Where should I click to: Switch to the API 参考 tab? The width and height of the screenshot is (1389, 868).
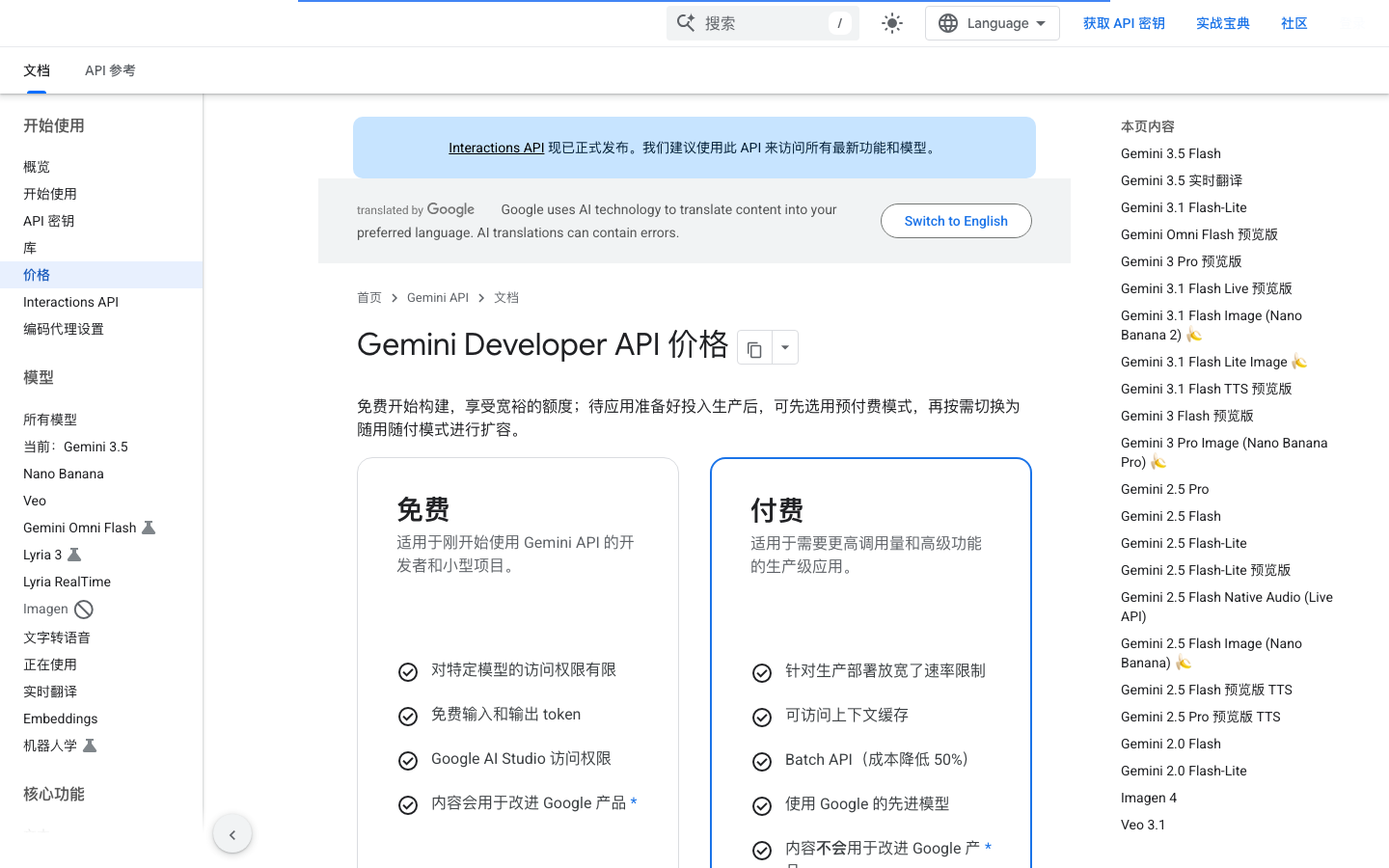click(110, 70)
